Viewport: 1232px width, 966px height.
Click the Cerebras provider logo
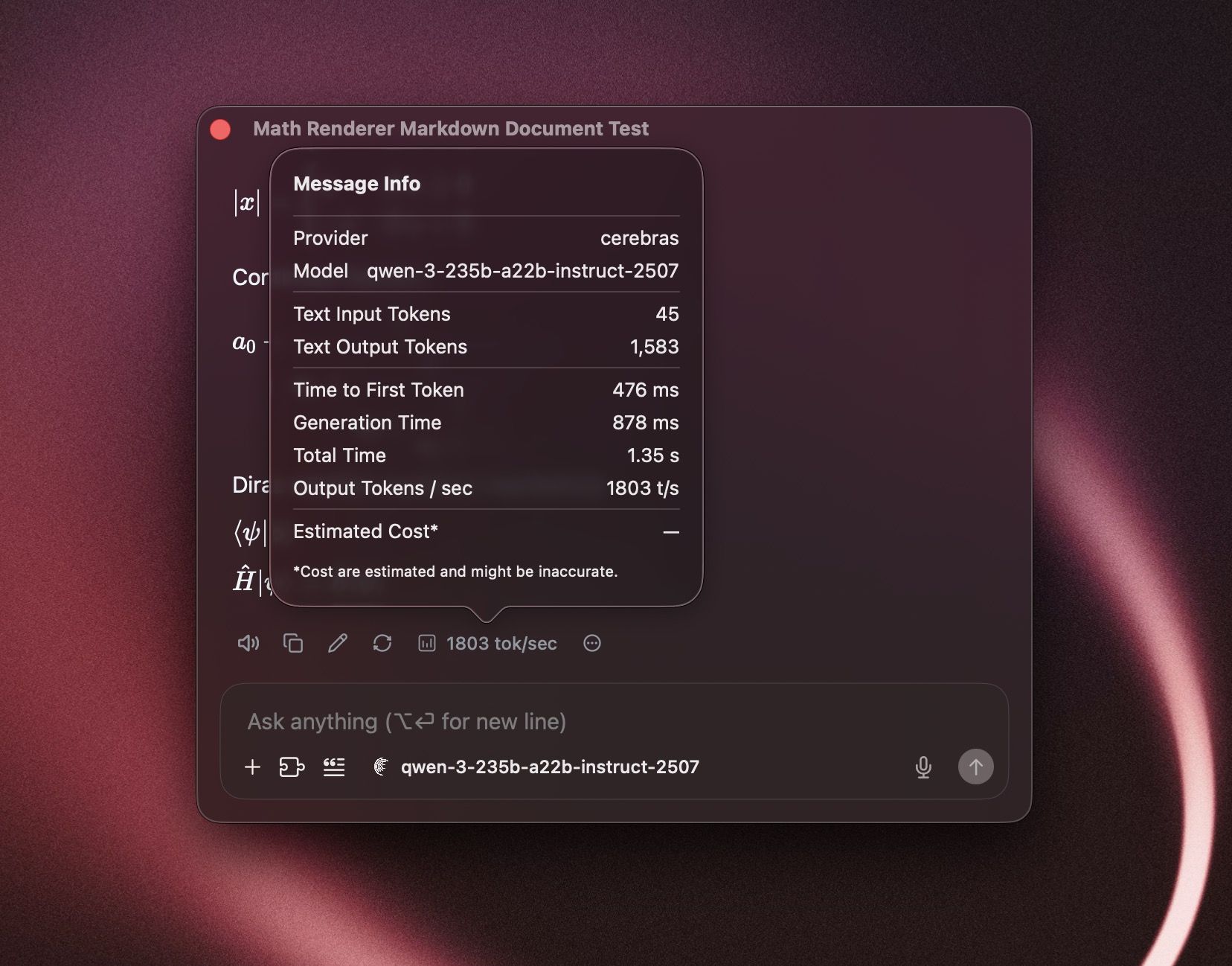tap(381, 767)
